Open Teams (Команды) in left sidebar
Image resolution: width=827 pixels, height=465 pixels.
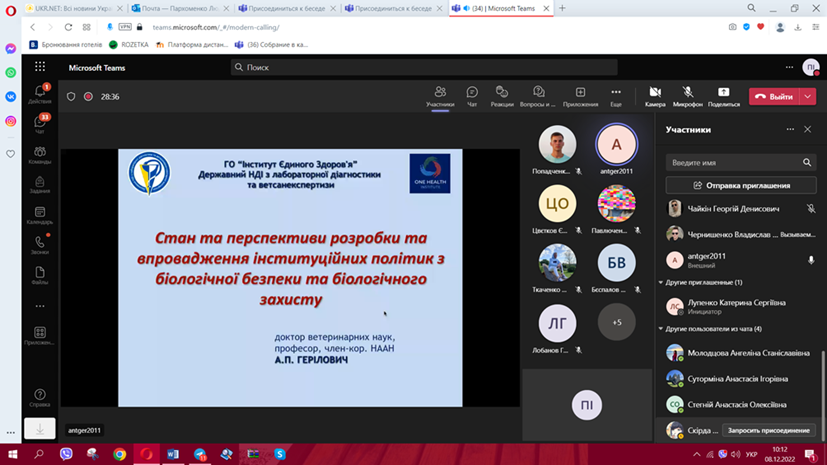pos(40,155)
